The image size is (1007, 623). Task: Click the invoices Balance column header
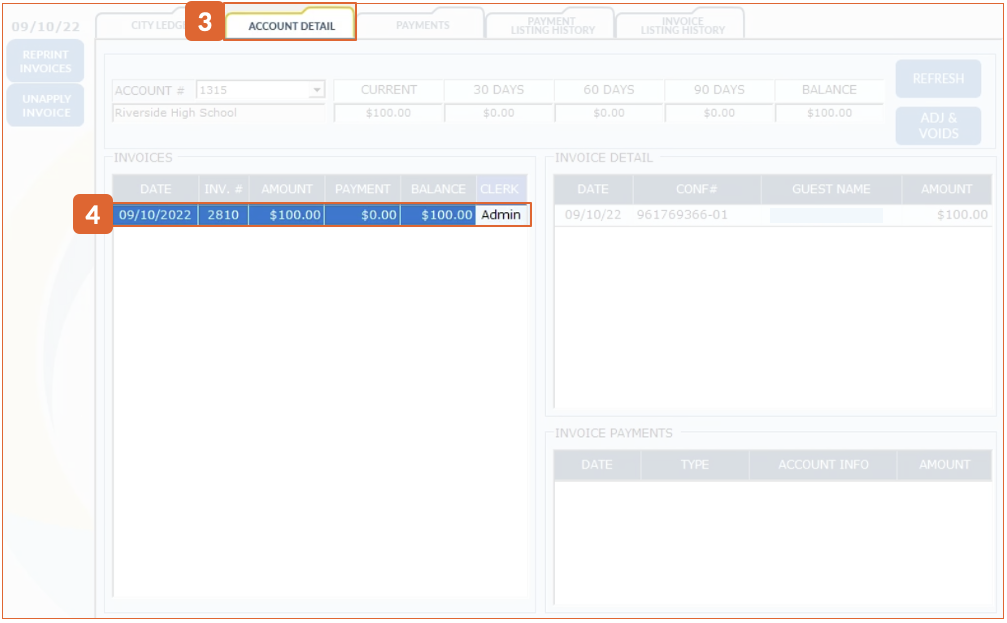[438, 189]
